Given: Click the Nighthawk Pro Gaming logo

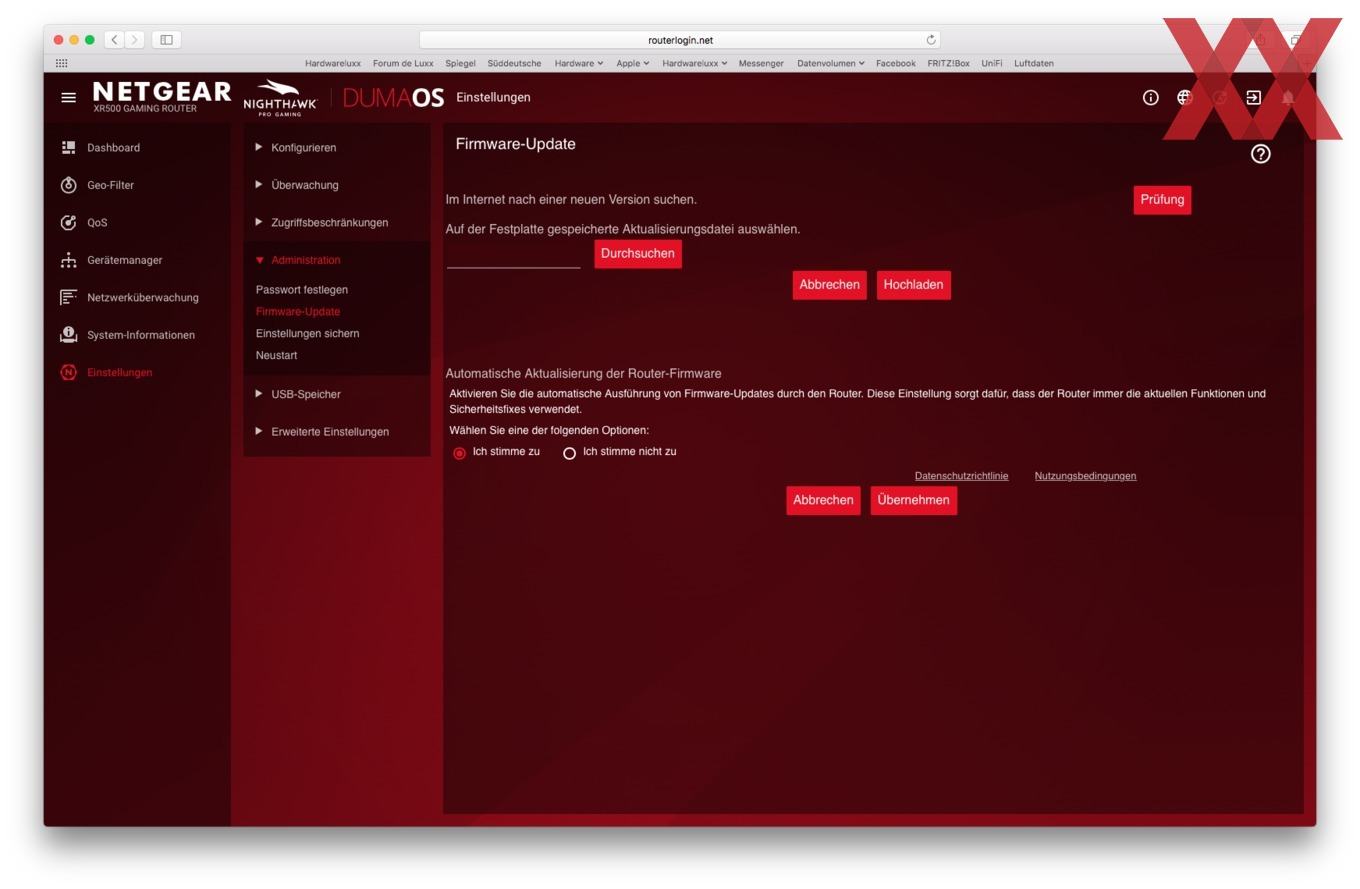Looking at the screenshot, I should [x=280, y=98].
